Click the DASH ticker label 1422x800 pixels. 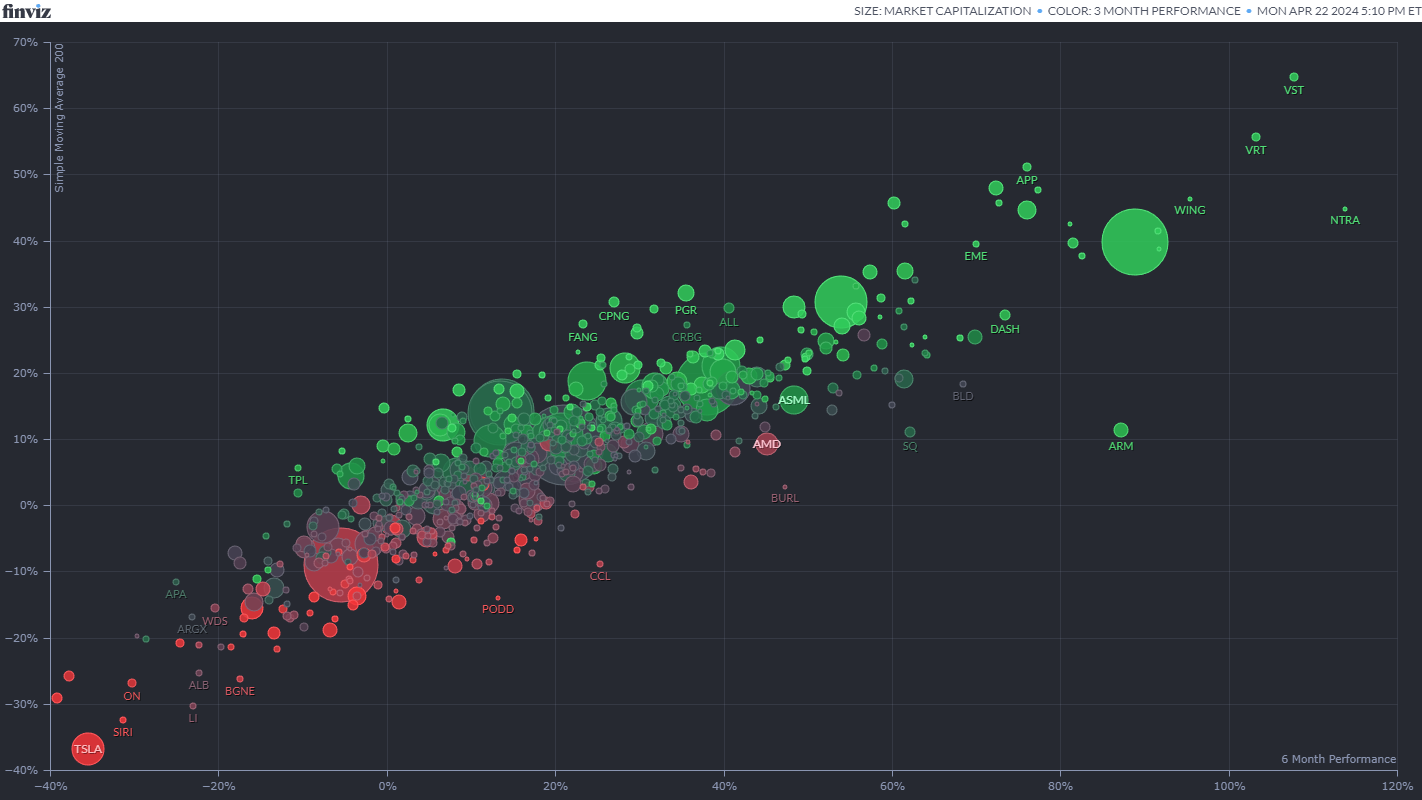1005,329
